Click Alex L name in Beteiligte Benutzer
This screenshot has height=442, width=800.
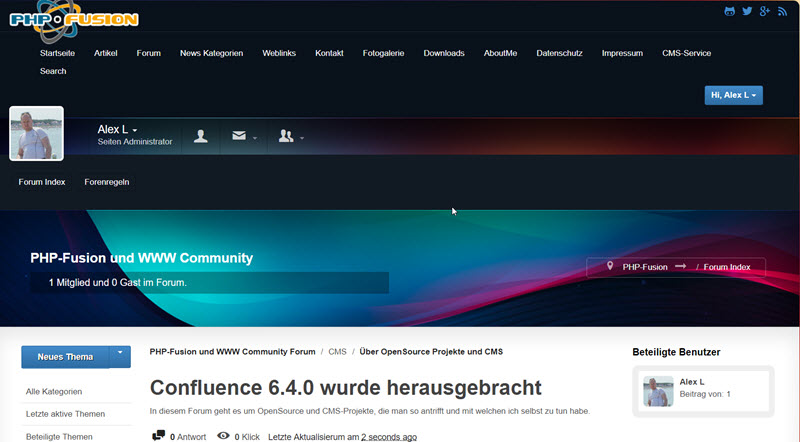coord(692,382)
